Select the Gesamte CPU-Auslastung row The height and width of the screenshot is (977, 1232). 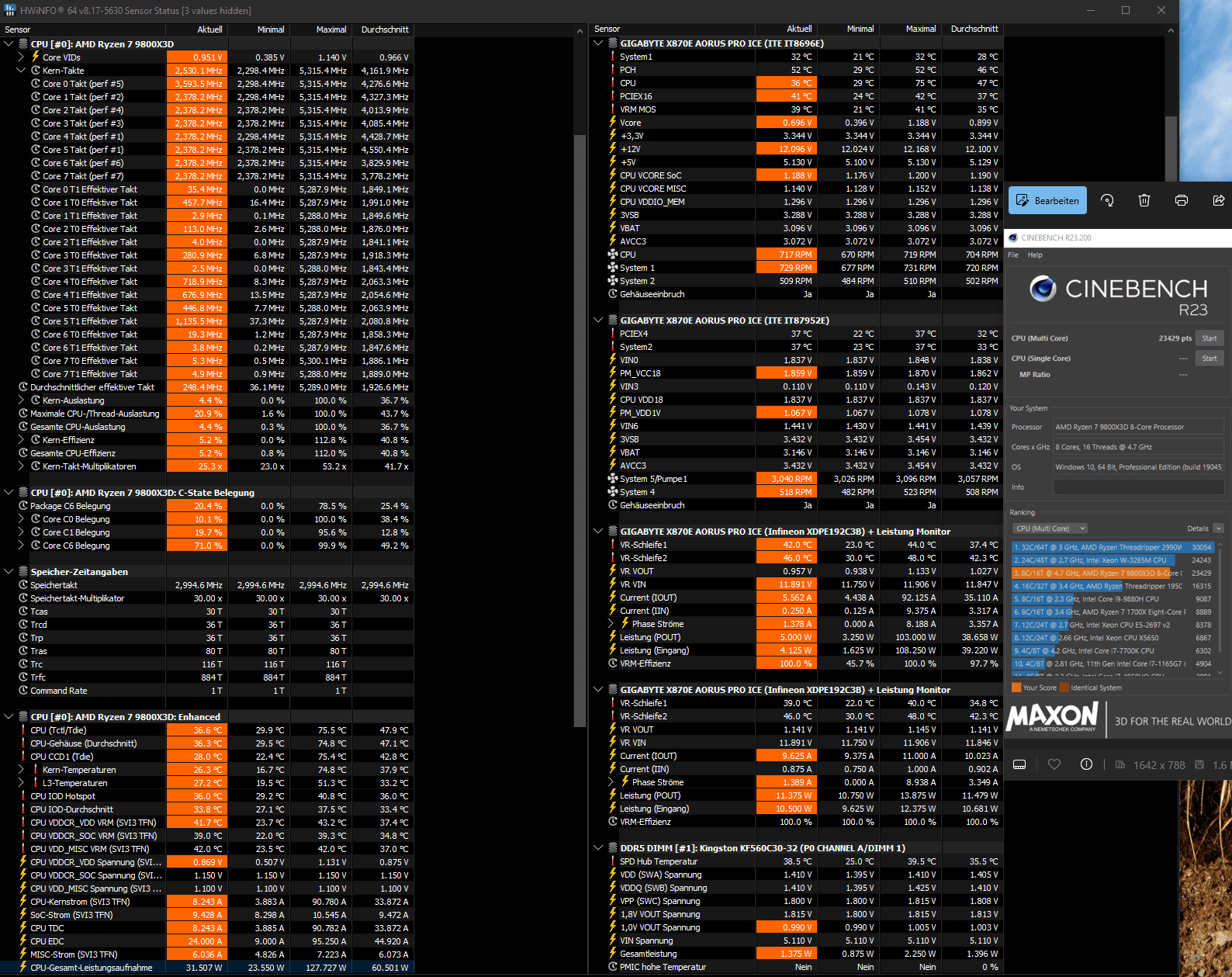tap(206, 427)
